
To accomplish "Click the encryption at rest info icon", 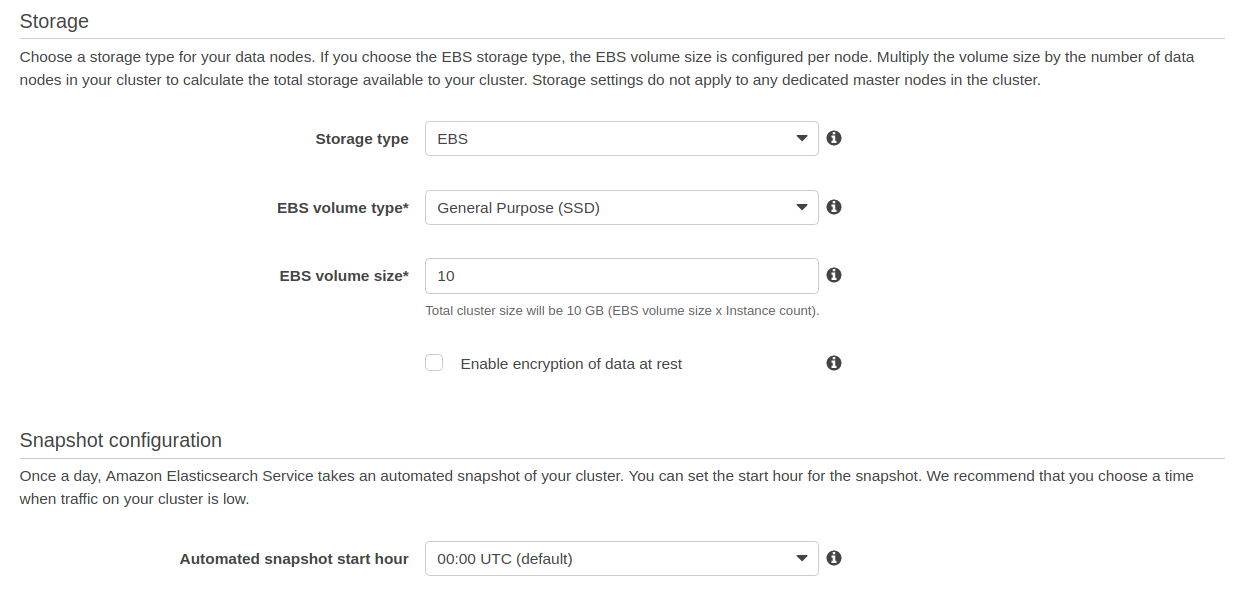I will point(833,362).
